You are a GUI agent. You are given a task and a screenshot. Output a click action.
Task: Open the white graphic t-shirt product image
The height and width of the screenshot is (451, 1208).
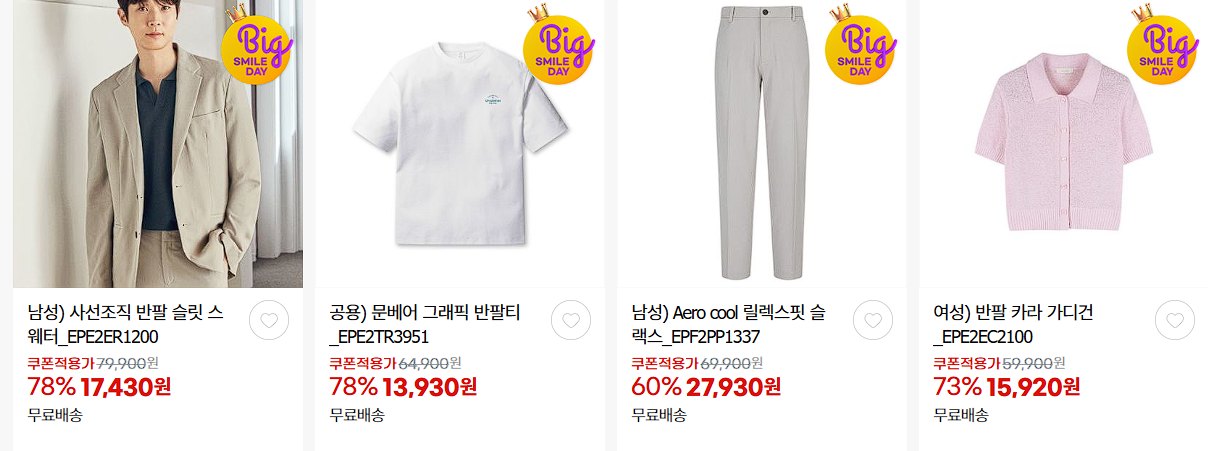point(460,144)
